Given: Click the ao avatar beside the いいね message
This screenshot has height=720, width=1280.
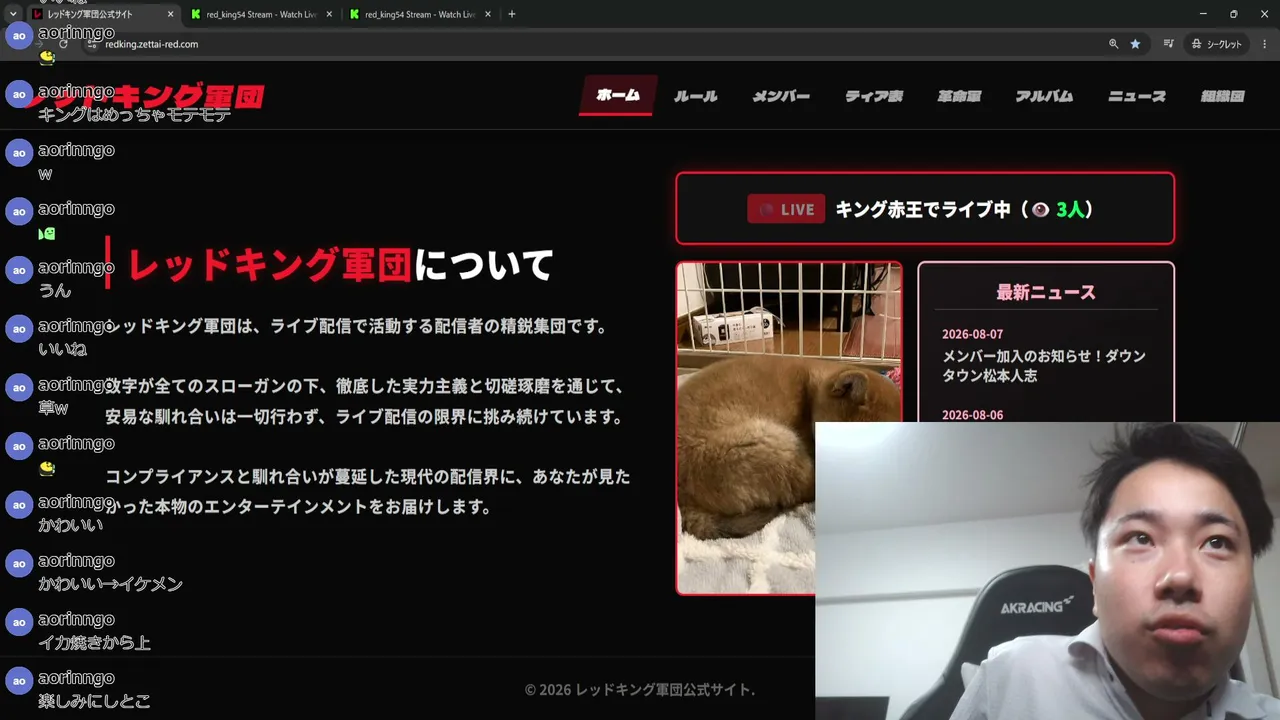Looking at the screenshot, I should (x=19, y=329).
